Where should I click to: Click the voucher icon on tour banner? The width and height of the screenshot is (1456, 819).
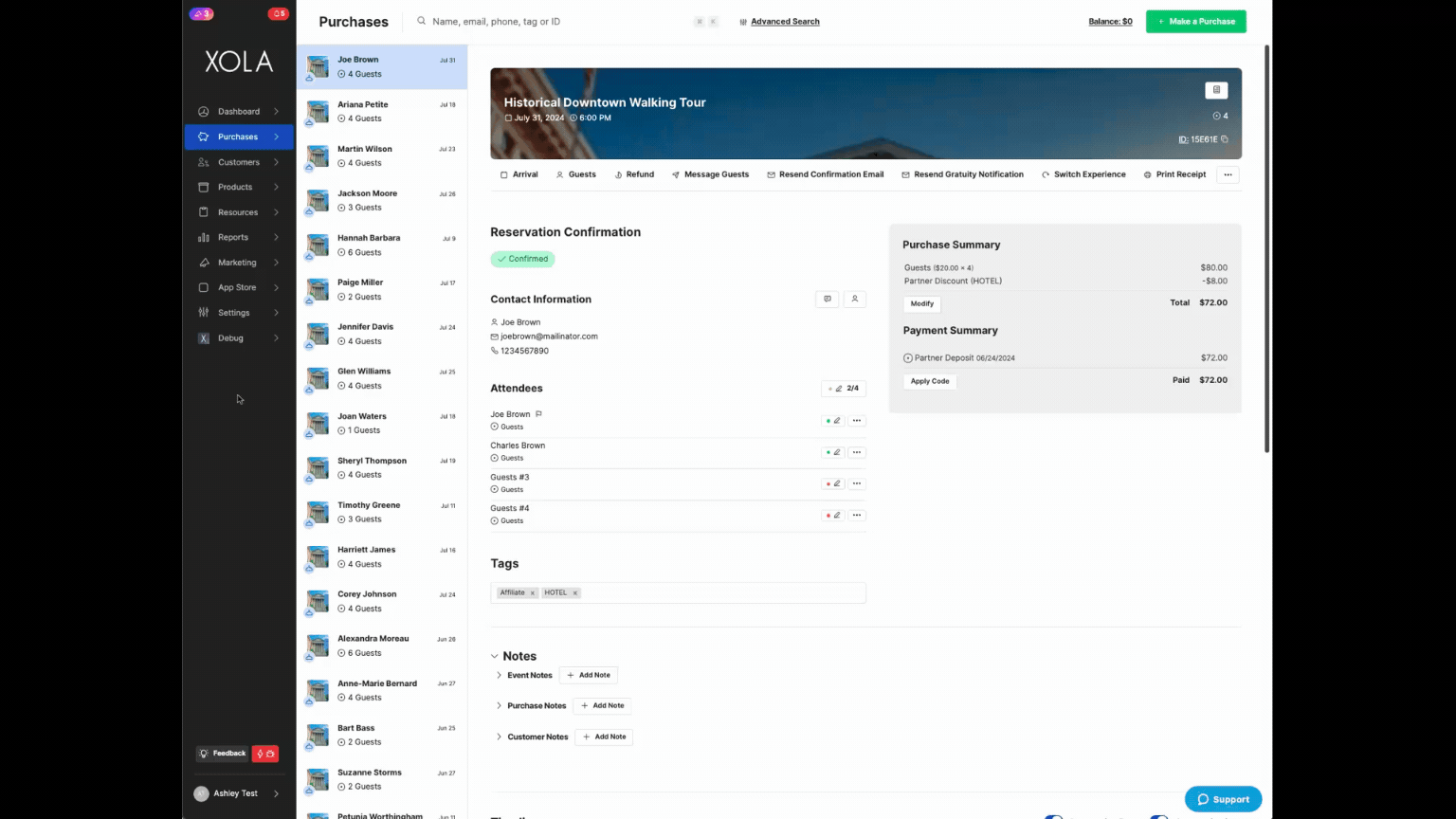[x=1216, y=90]
